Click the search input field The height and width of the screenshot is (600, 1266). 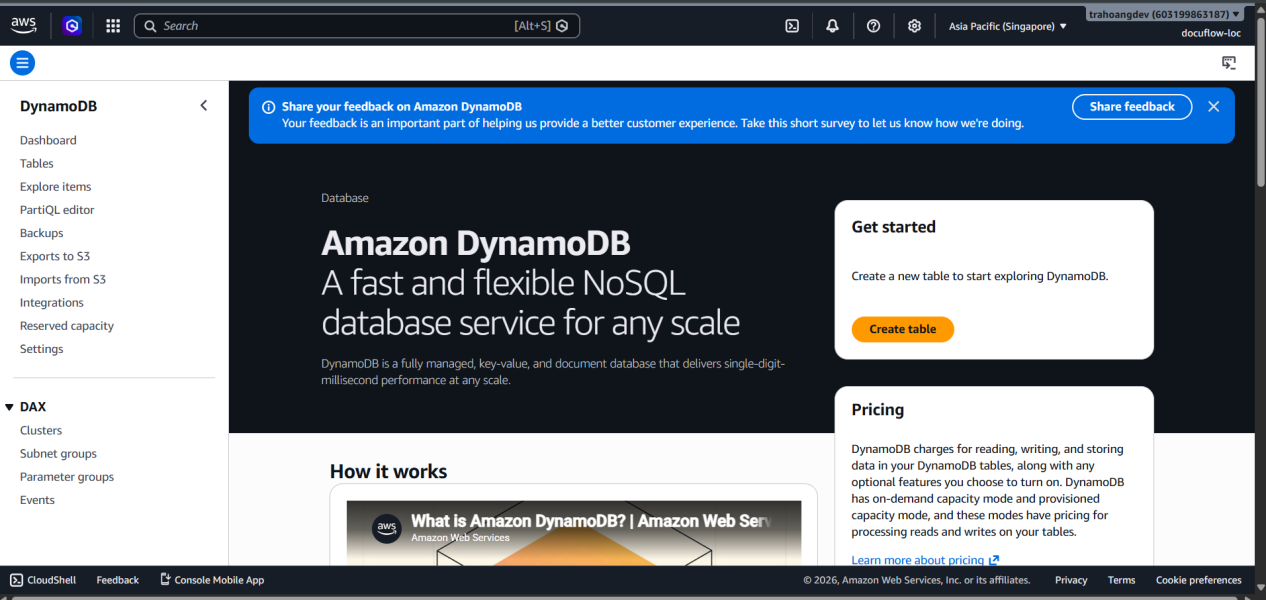(357, 26)
